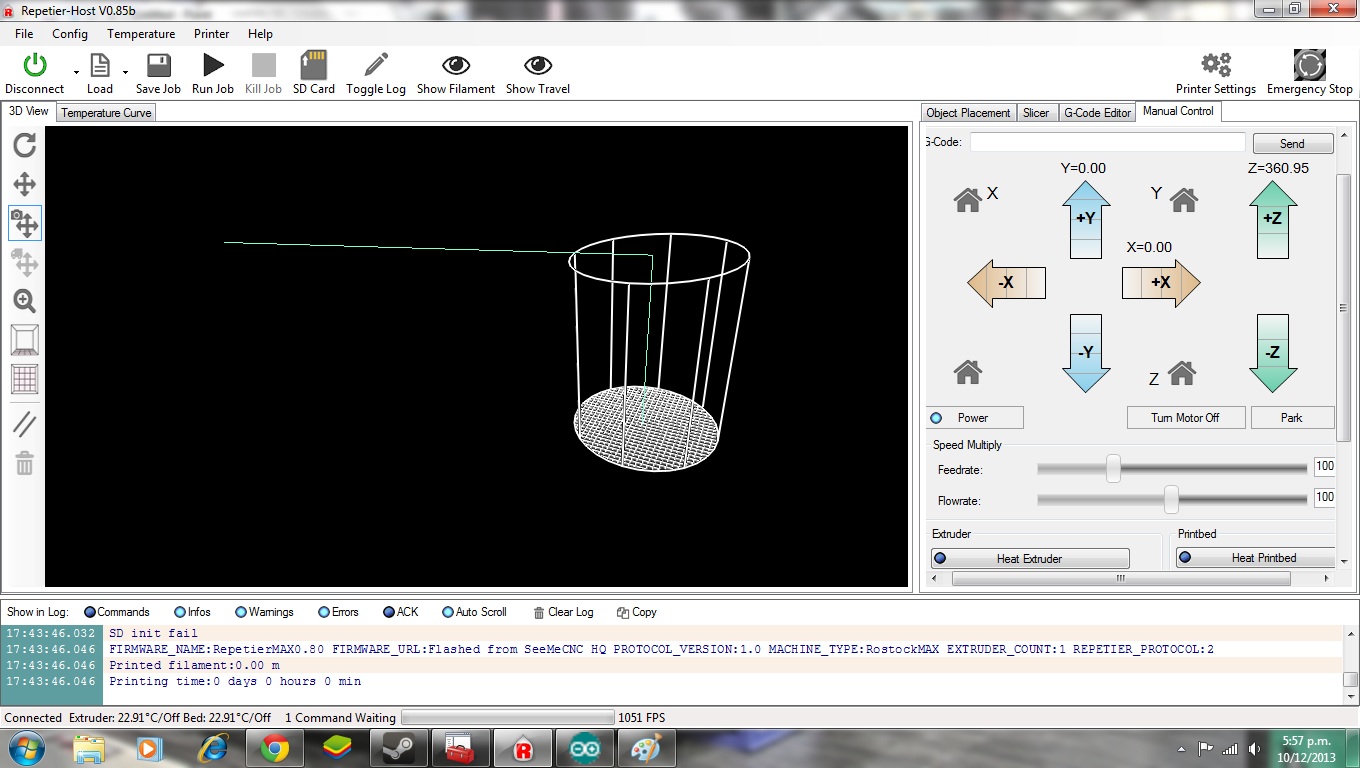Toggle the Errors log filter

tap(324, 612)
